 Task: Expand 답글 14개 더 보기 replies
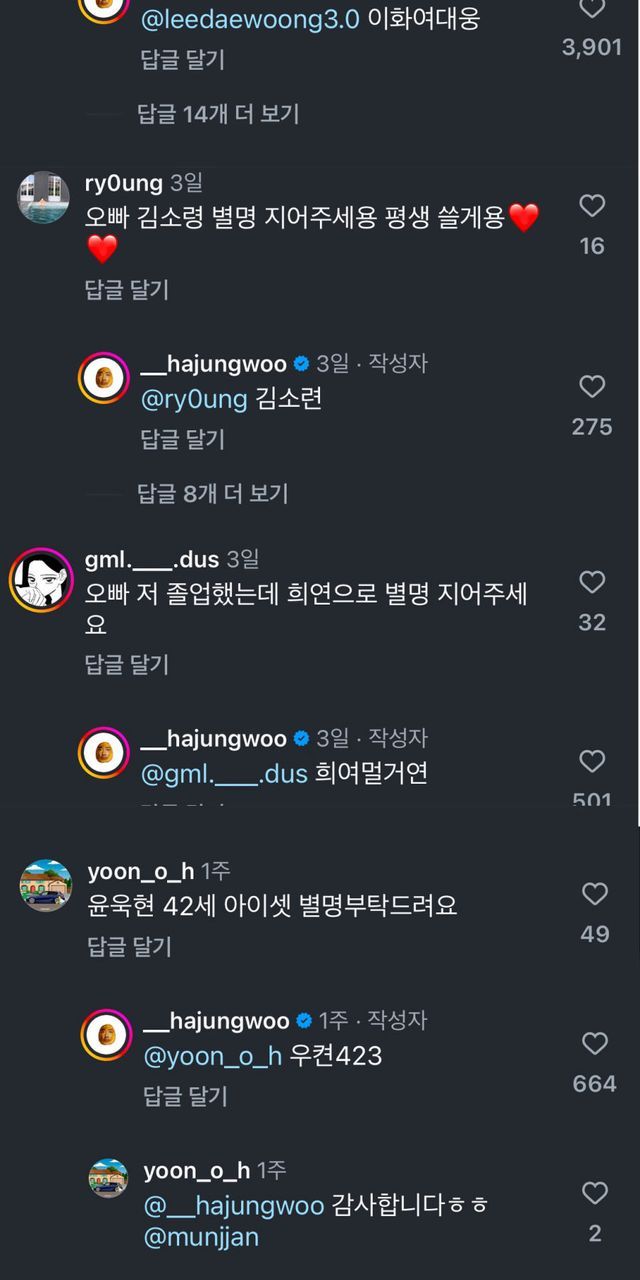218,114
